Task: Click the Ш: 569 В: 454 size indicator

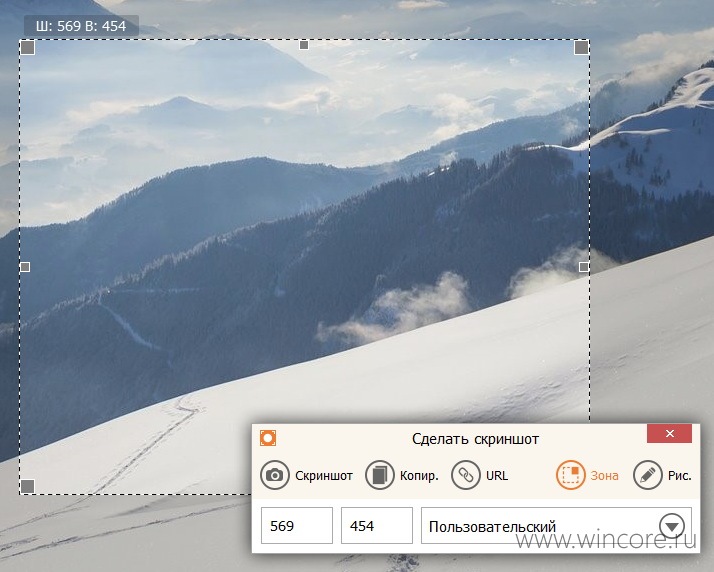Action: click(81, 26)
